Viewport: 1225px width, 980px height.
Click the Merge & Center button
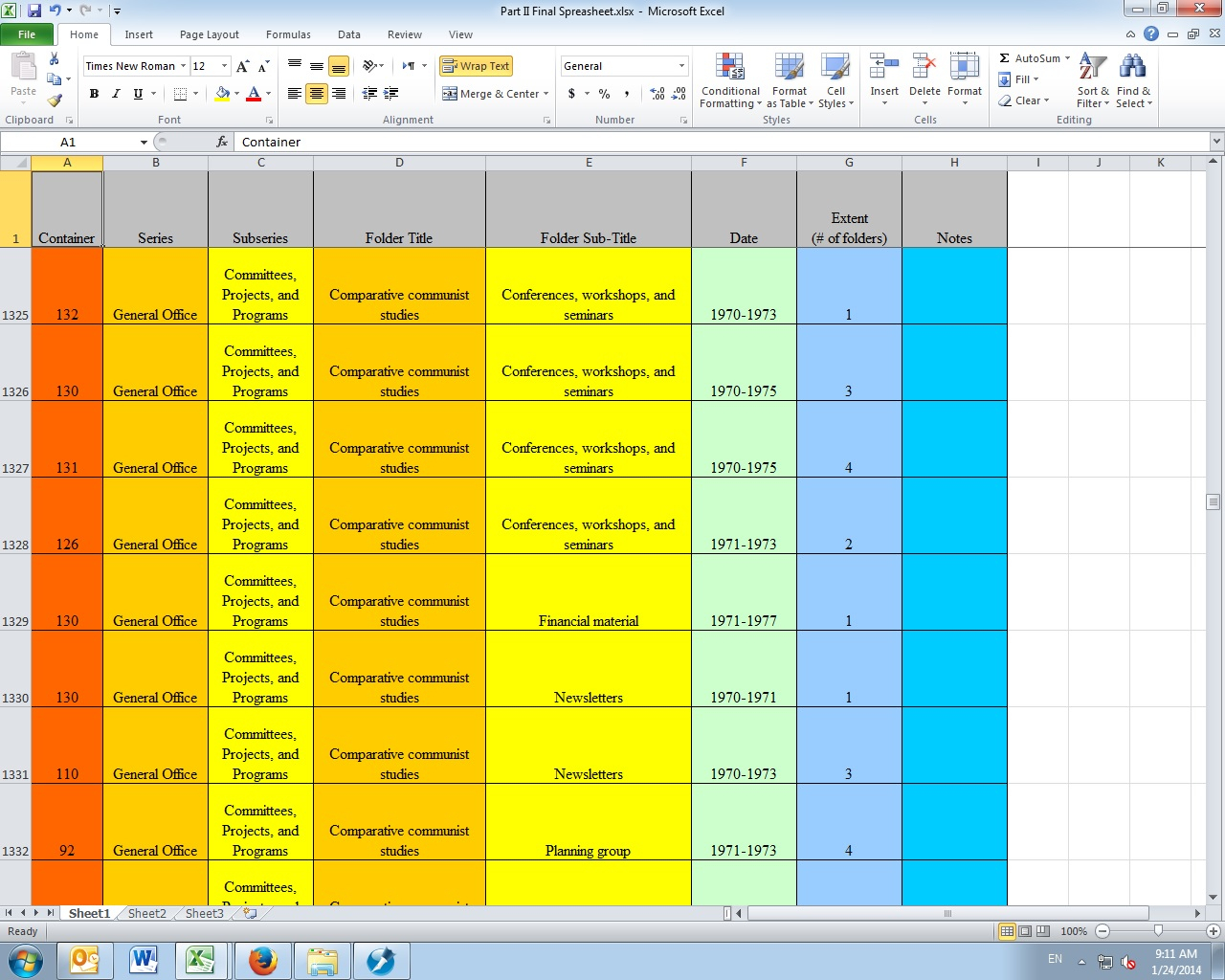[494, 94]
